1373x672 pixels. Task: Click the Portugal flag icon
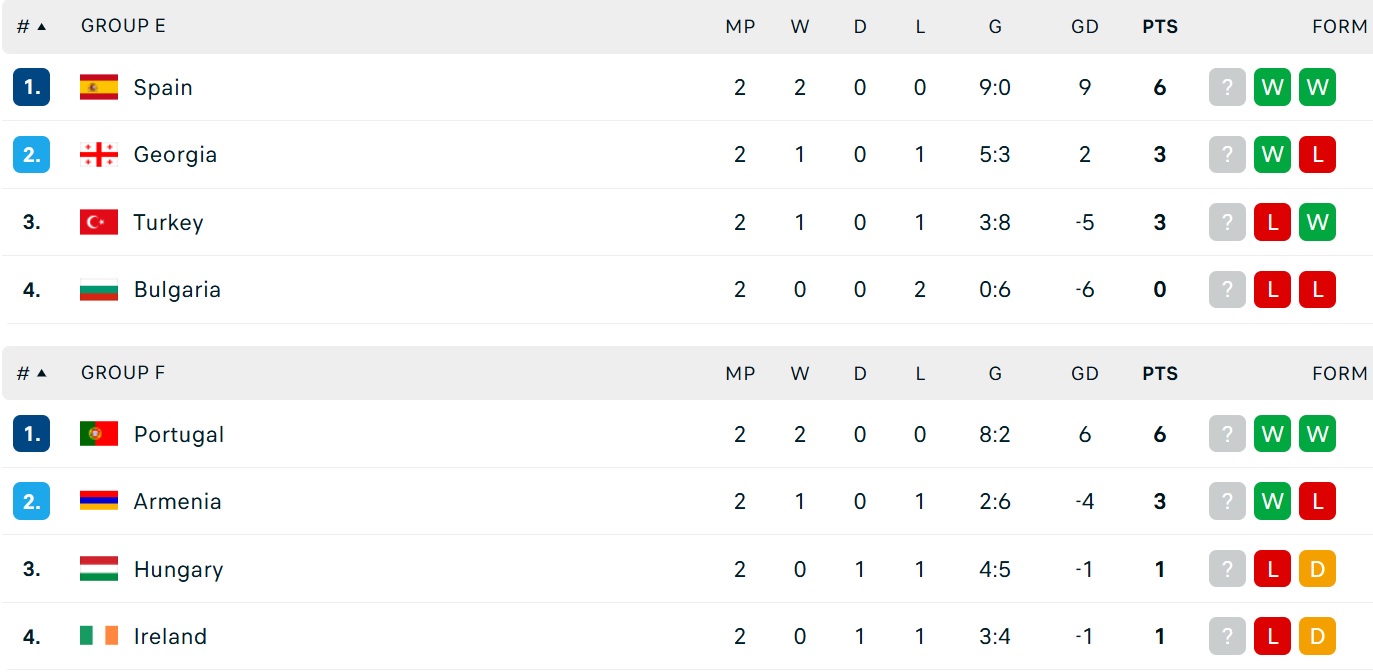tap(99, 434)
